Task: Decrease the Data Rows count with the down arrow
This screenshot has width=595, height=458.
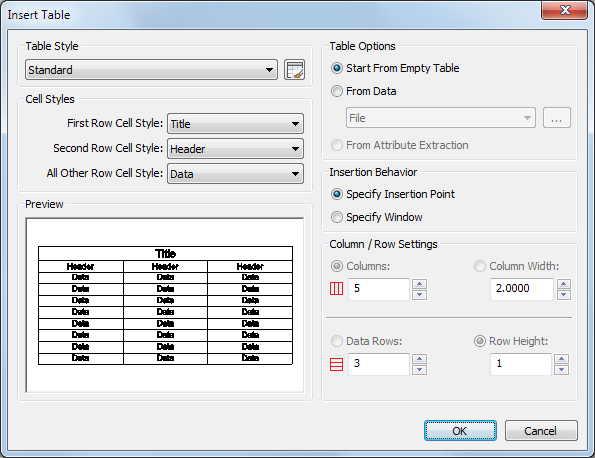Action: [419, 370]
